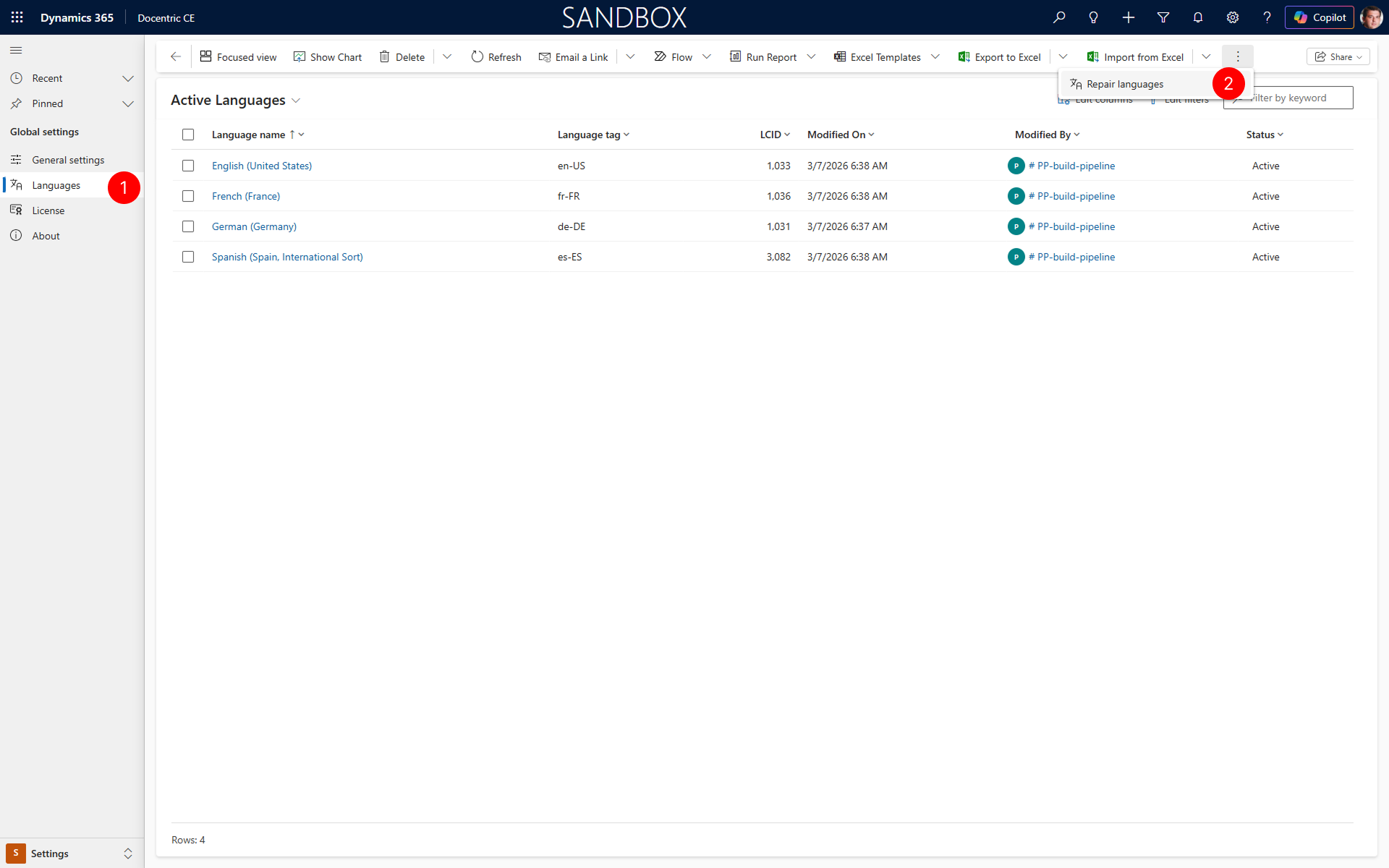Check the German (Germany) row checkbox

[188, 226]
